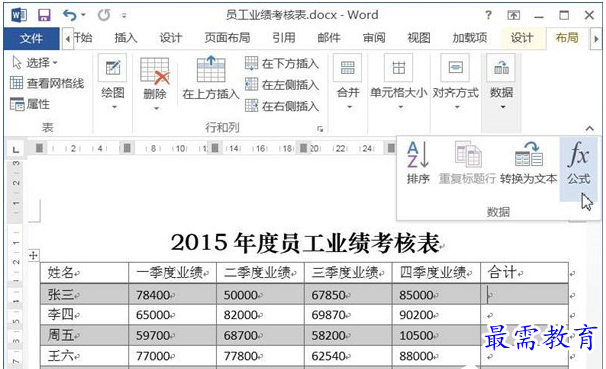This screenshot has width=606, height=369.
Task: Click the 李四 name cell
Action: pyautogui.click(x=84, y=315)
